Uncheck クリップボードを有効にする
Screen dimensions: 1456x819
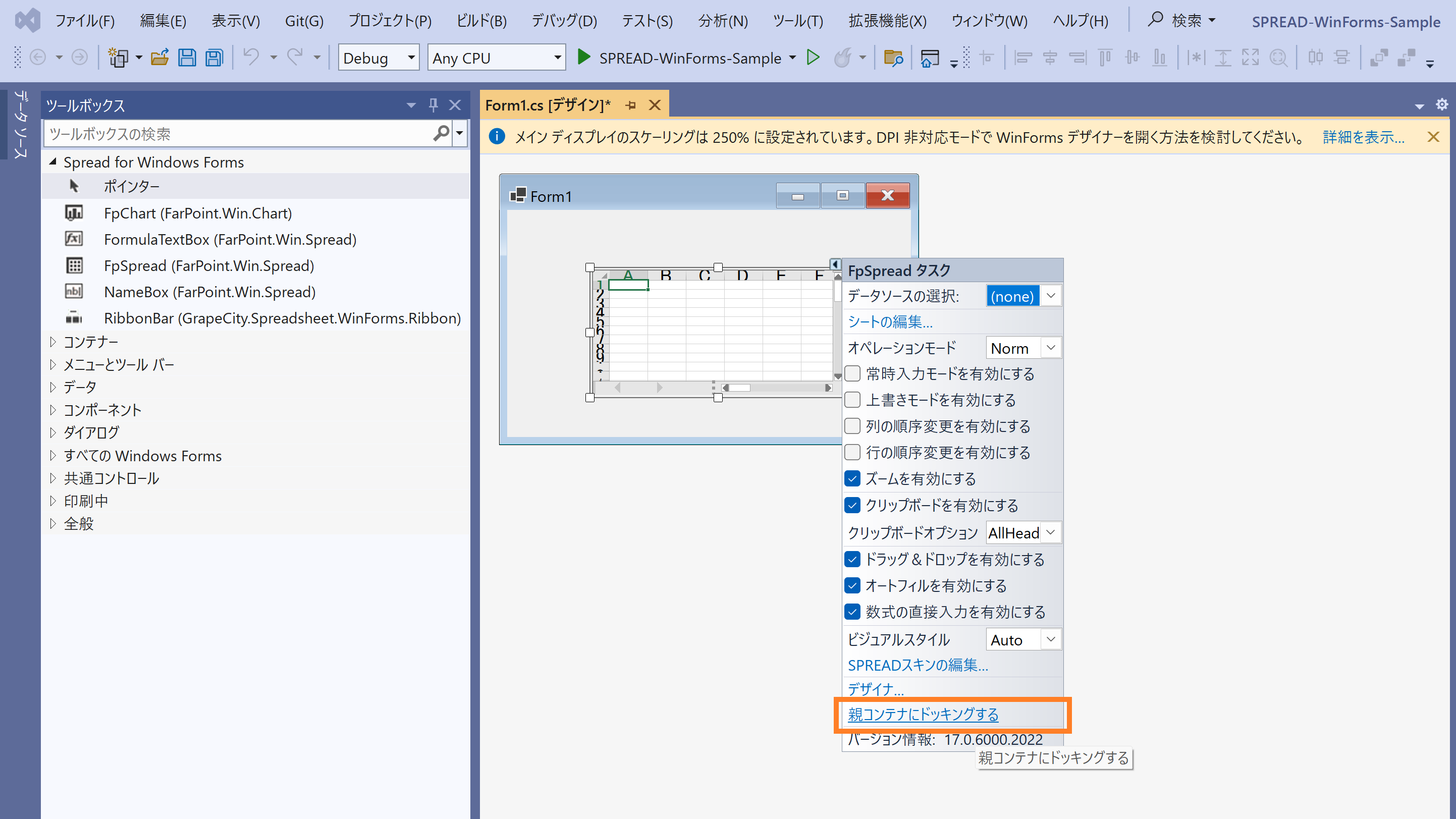[x=852, y=505]
